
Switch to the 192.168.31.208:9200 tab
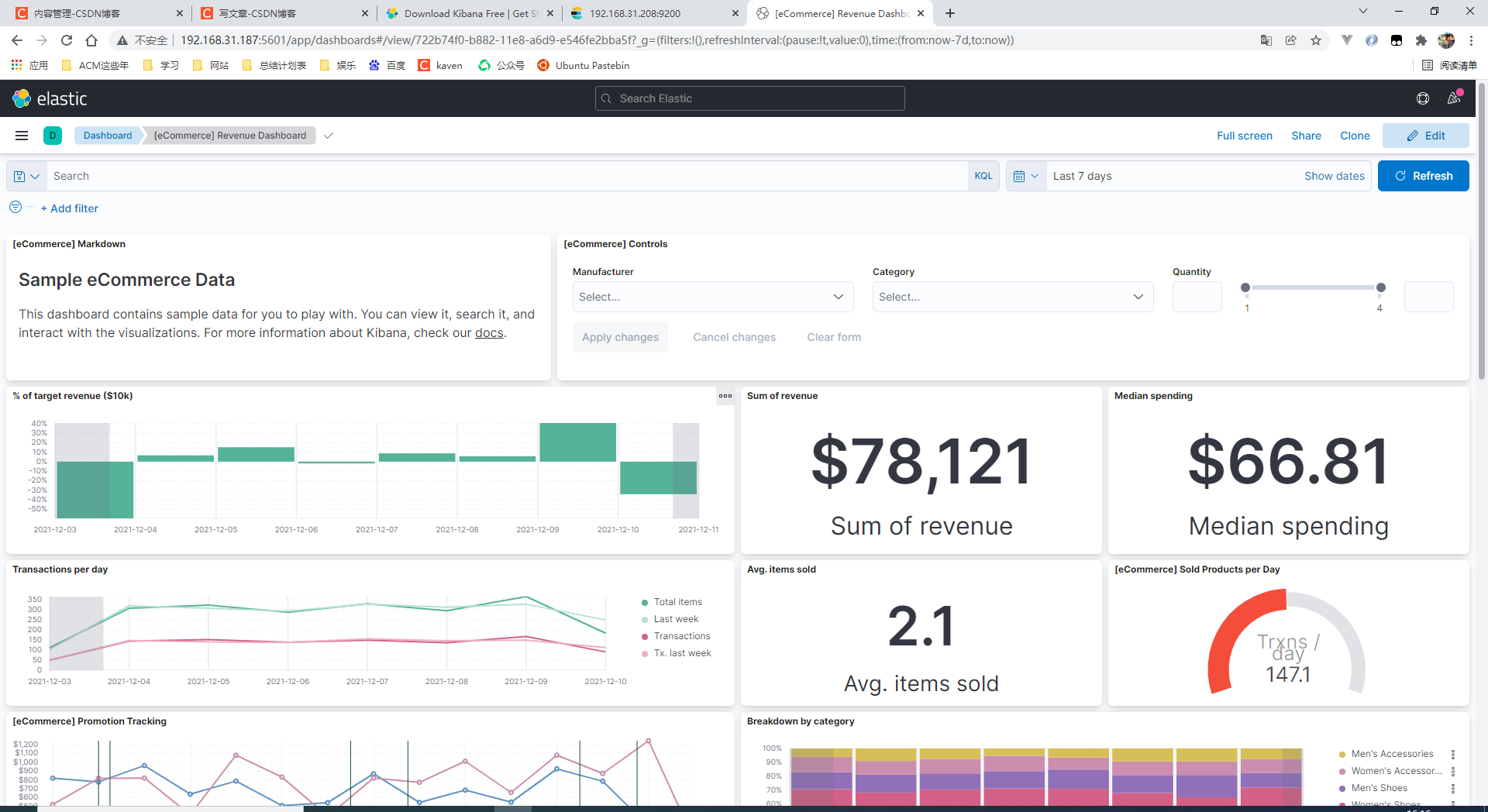click(x=655, y=13)
